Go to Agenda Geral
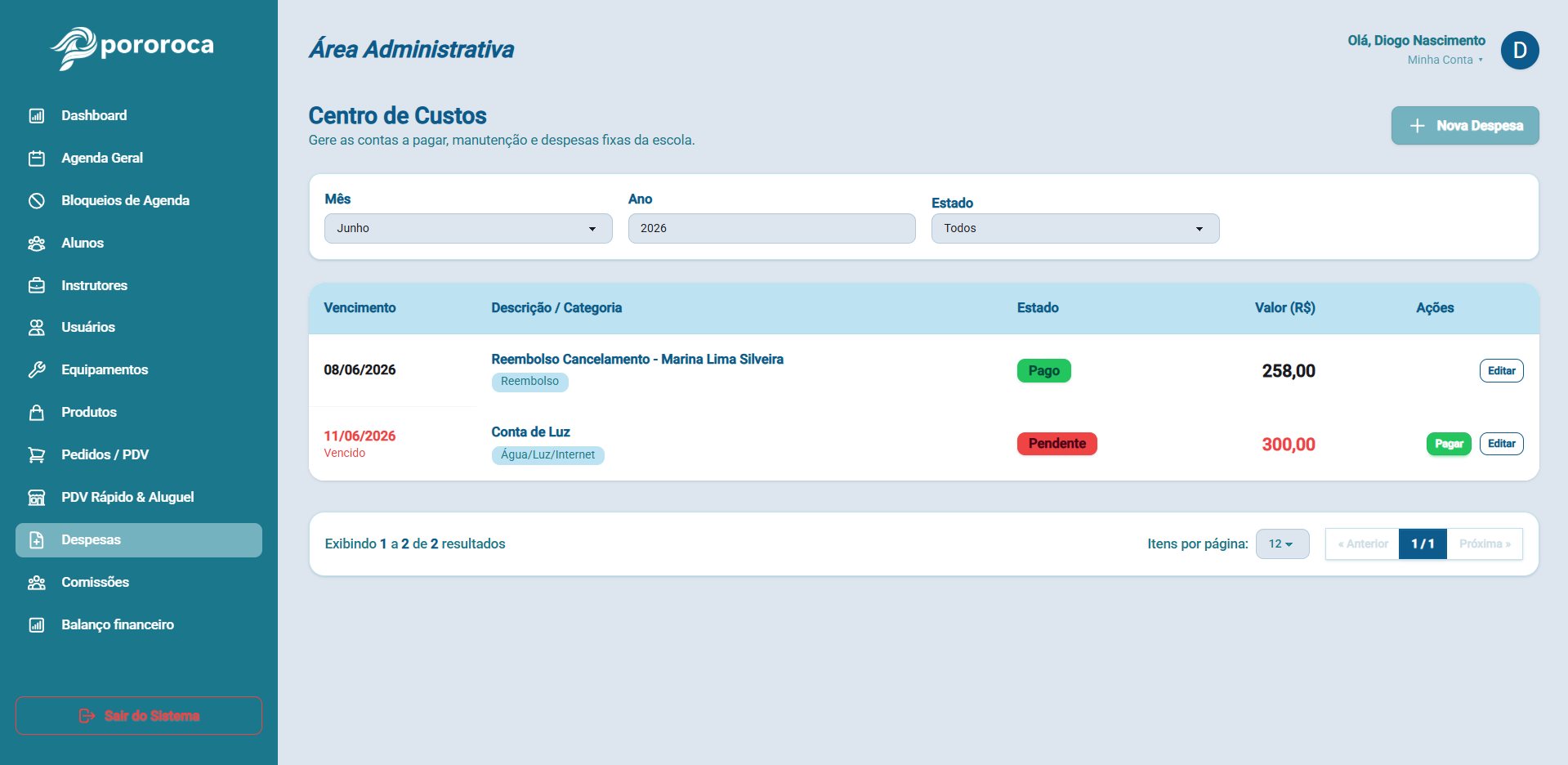This screenshot has width=1568, height=765. (139, 159)
